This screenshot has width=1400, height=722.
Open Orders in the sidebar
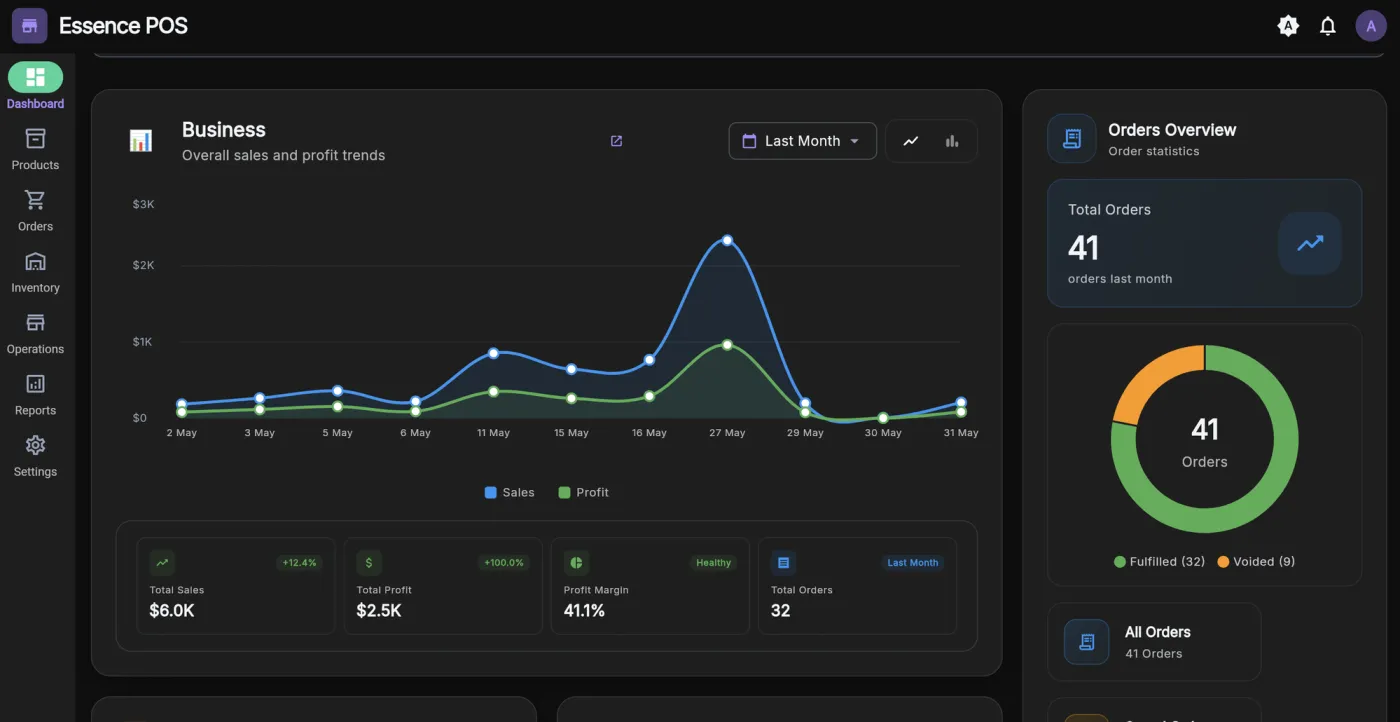tap(35, 210)
